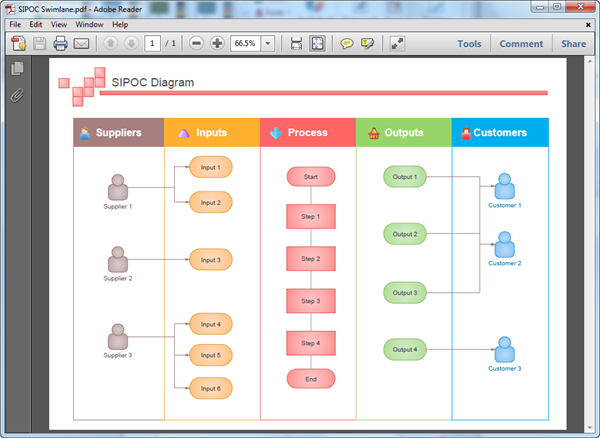Switch to read mode view
The width and height of the screenshot is (600, 438).
coord(397,44)
